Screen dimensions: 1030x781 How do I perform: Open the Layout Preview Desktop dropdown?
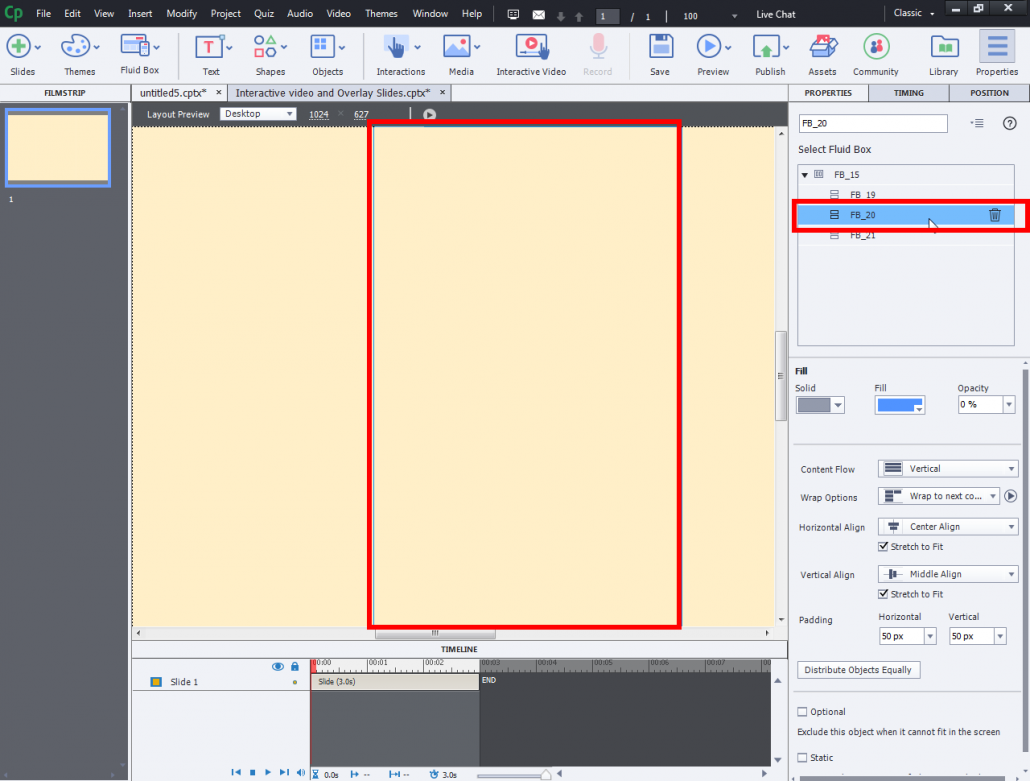tap(259, 114)
